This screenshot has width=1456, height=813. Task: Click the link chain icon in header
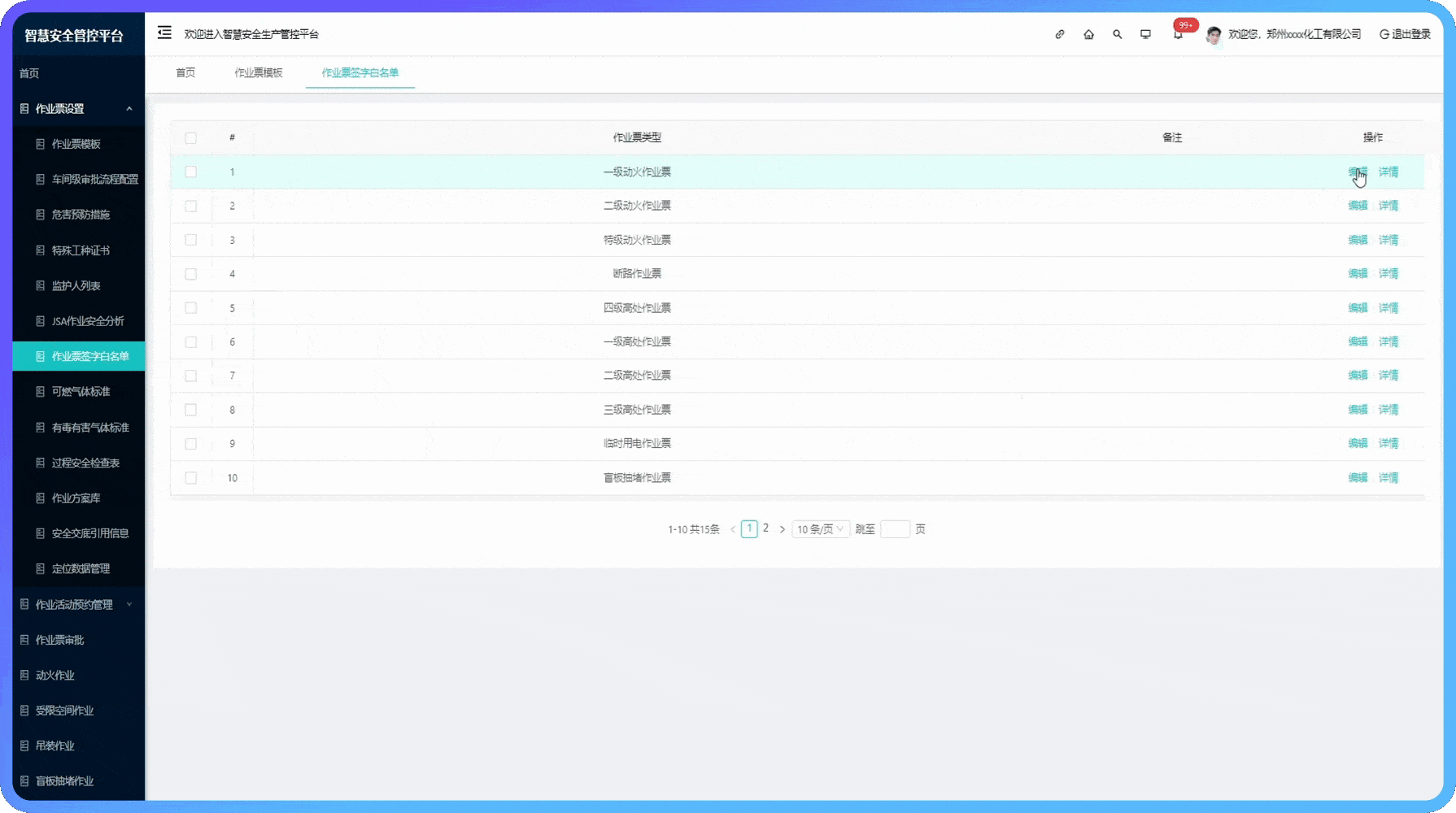pos(1059,34)
